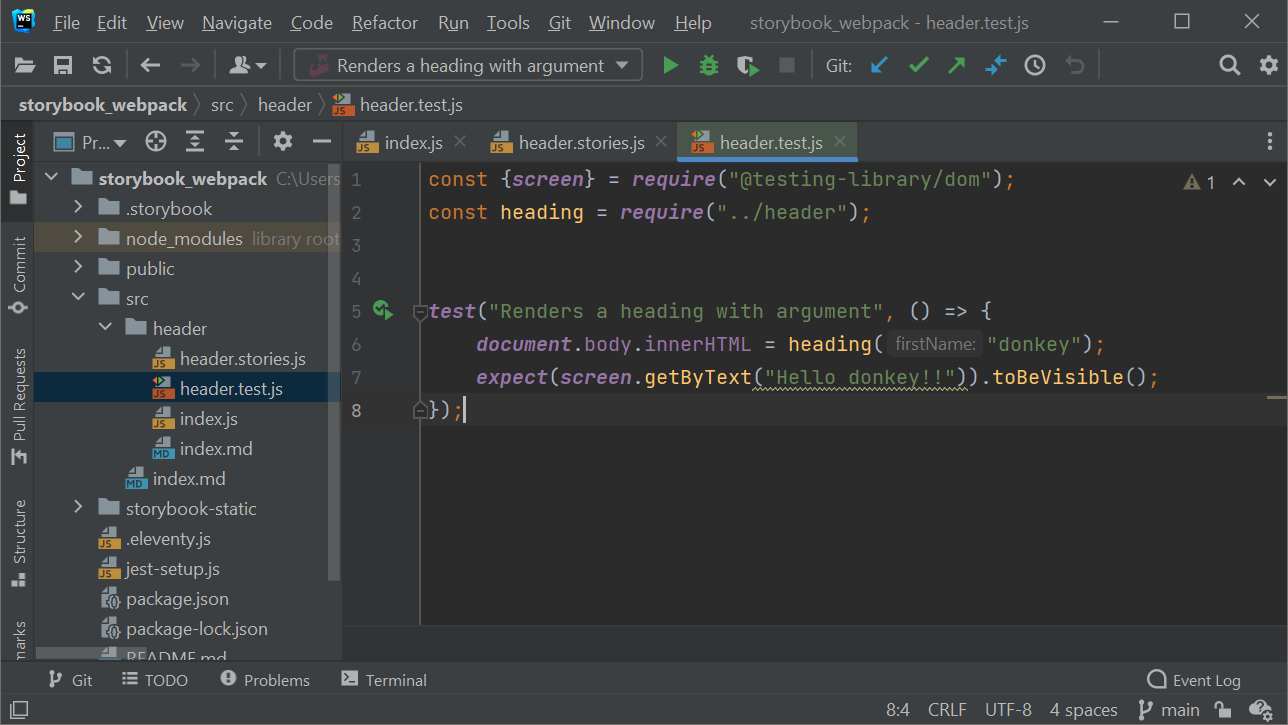This screenshot has width=1288, height=725.
Task: Open the Git menu
Action: tap(560, 22)
